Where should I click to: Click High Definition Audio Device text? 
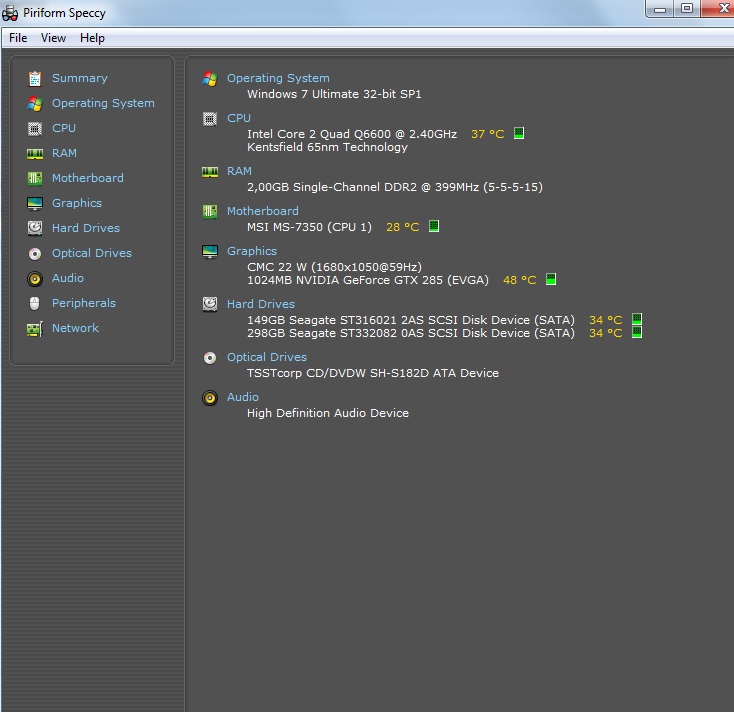(x=328, y=413)
